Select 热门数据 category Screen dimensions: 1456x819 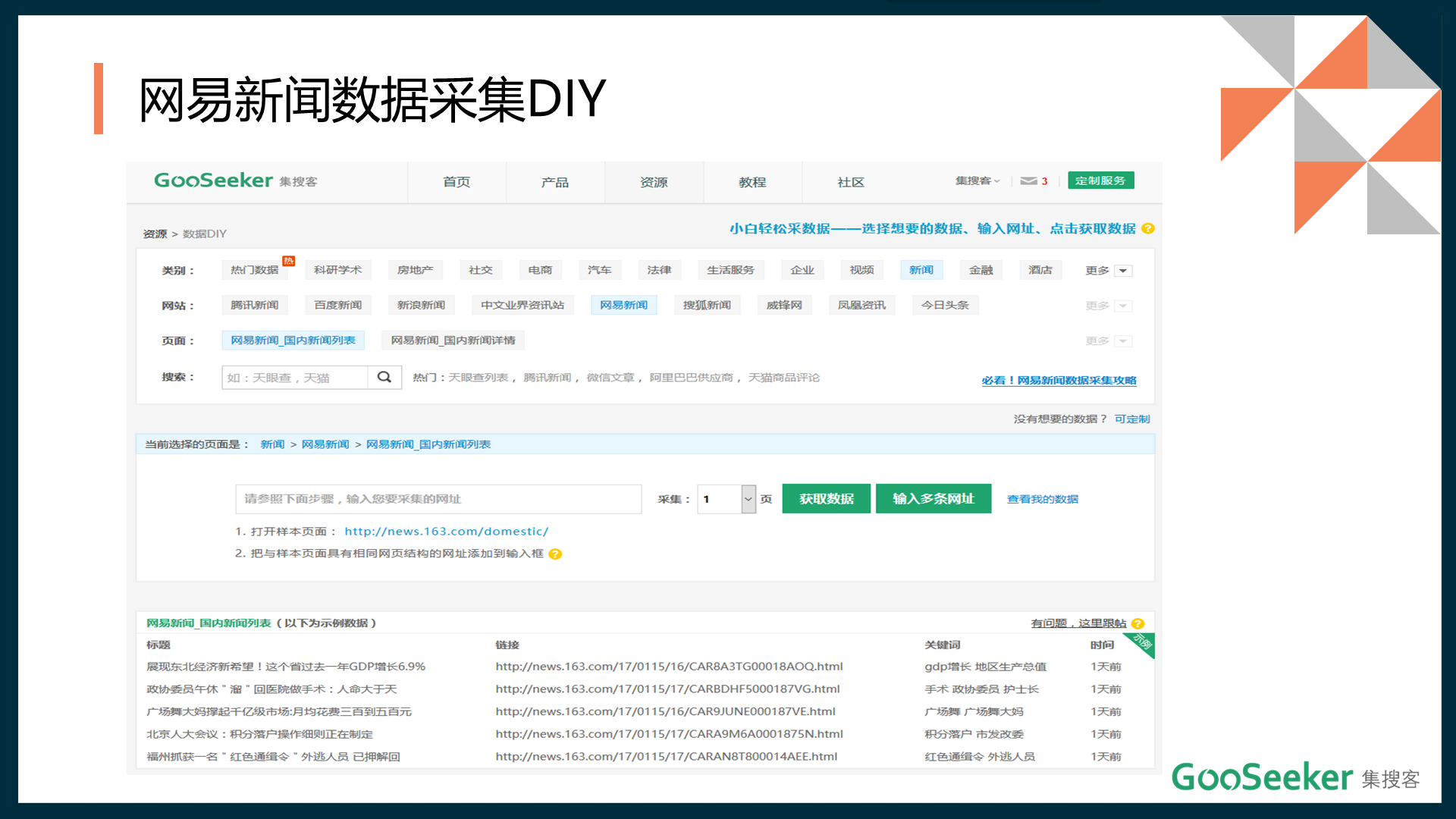coord(255,270)
